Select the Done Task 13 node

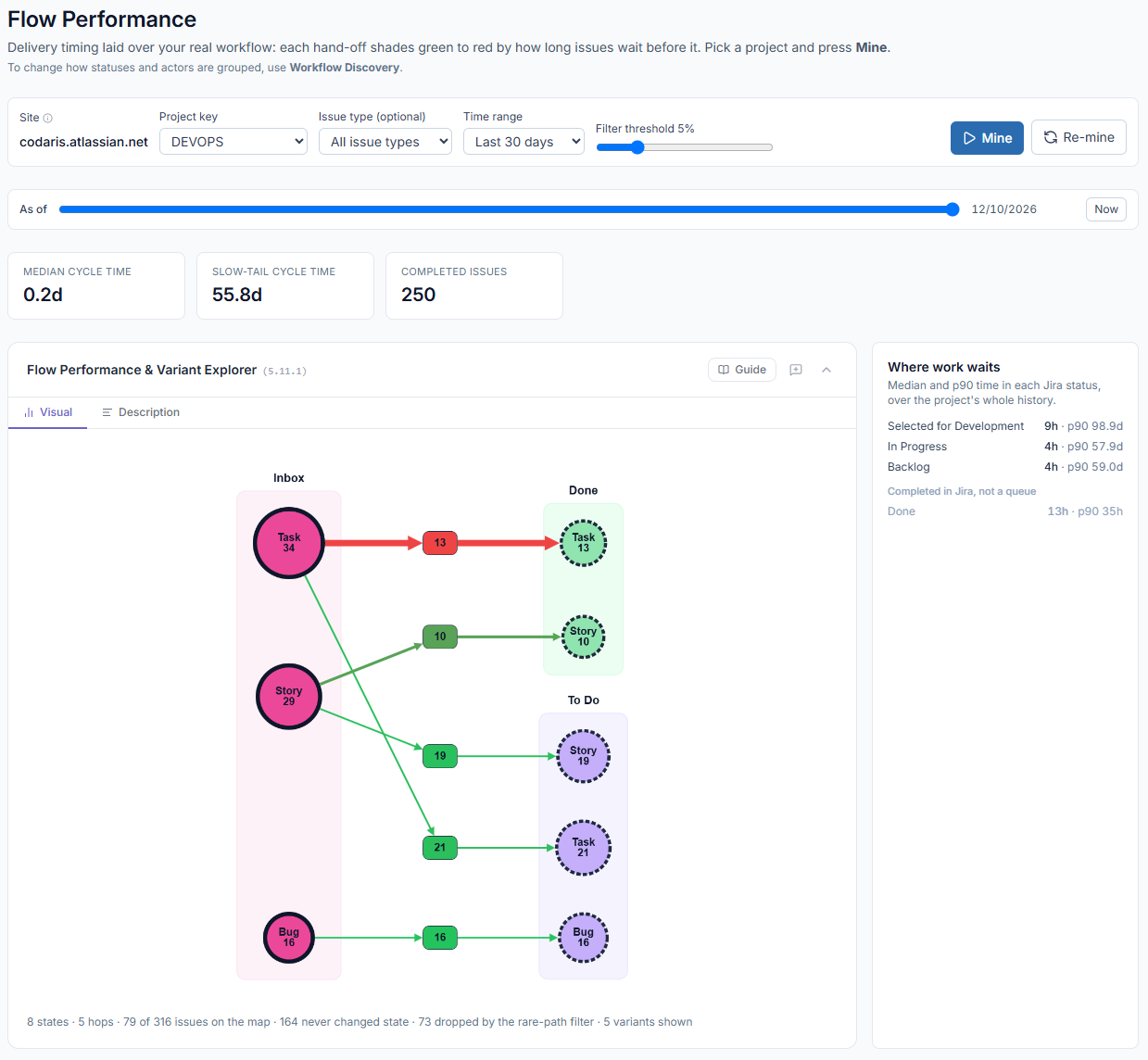[584, 543]
